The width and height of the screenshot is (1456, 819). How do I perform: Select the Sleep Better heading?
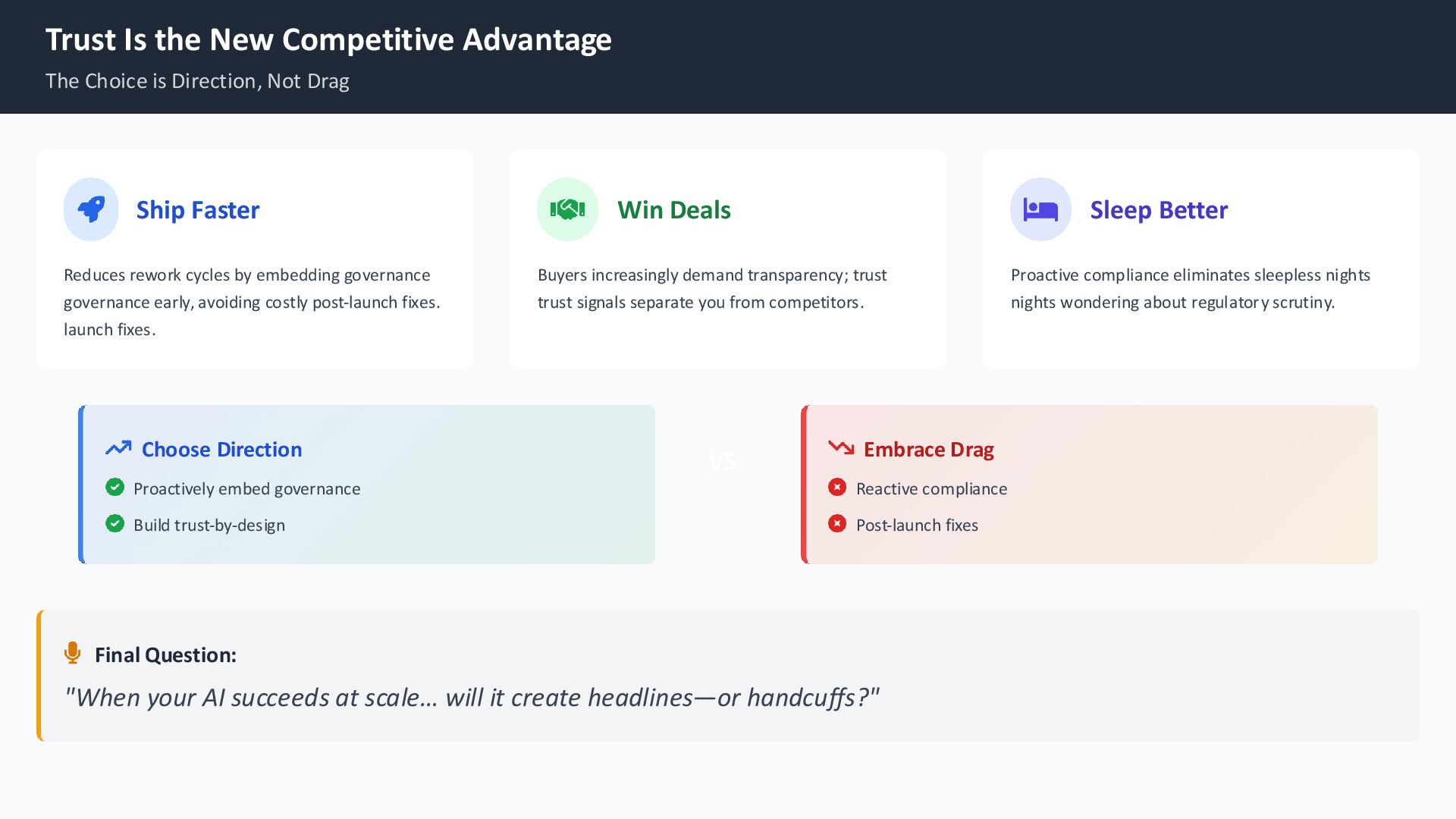coord(1159,210)
